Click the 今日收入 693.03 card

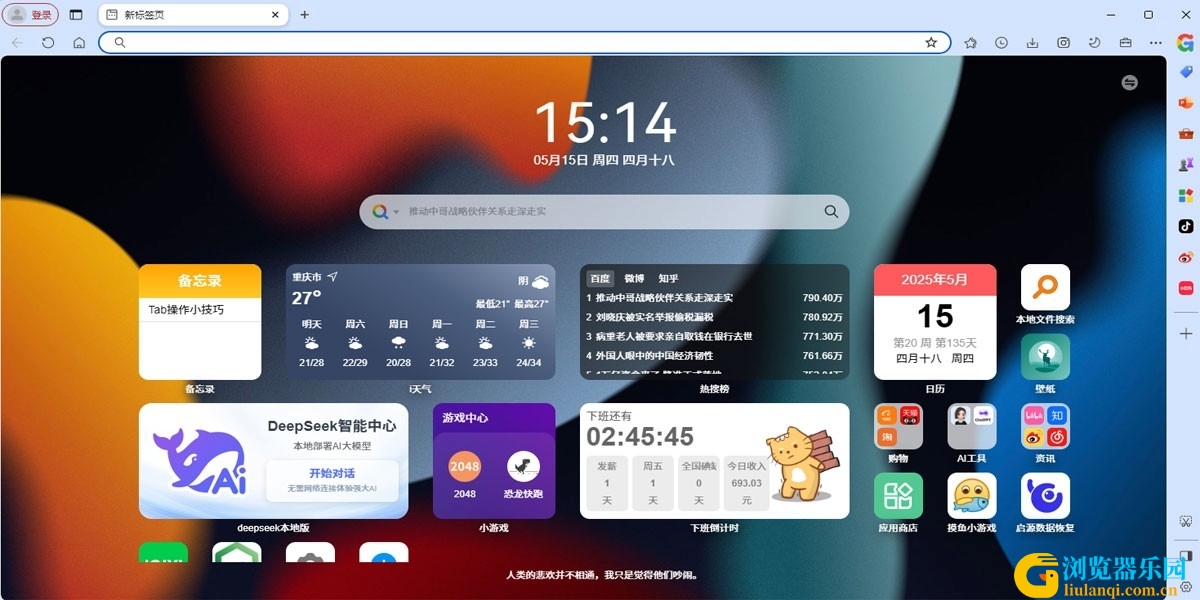747,483
